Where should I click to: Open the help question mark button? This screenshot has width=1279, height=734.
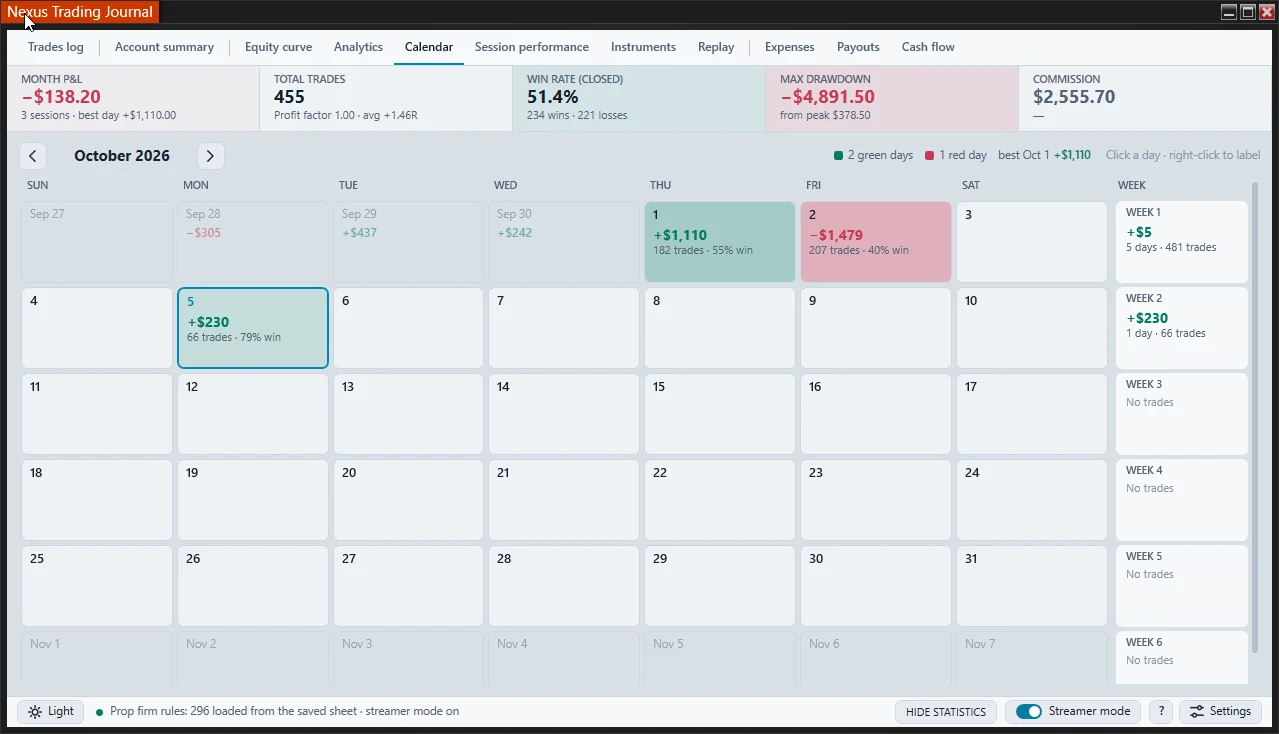[1160, 711]
